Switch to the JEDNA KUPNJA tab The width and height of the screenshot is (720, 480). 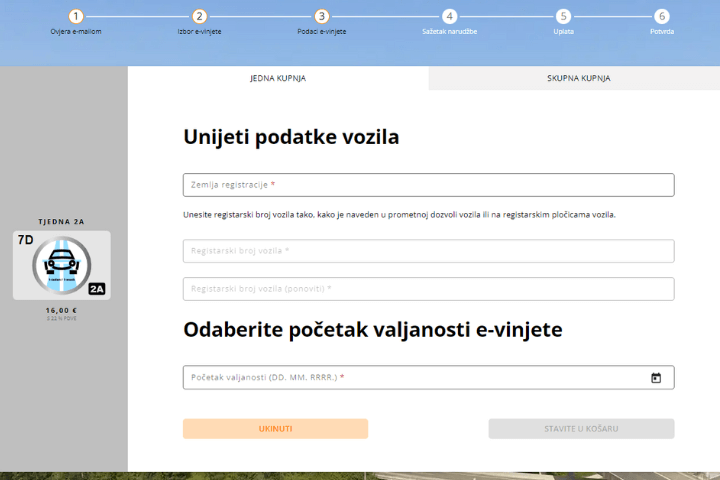[x=278, y=78]
